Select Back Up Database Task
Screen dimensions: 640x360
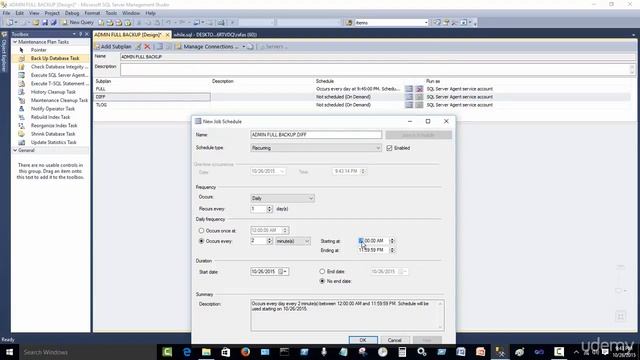[55, 58]
